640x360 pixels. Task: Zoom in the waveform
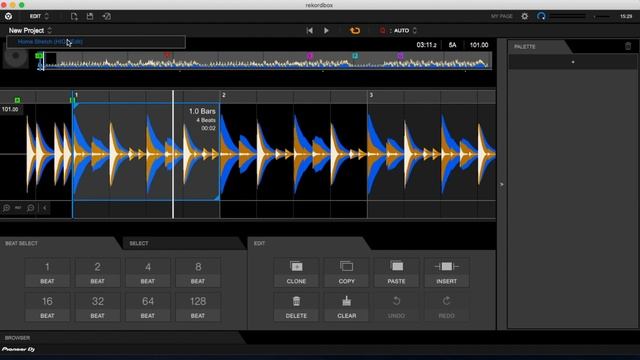coord(6,208)
